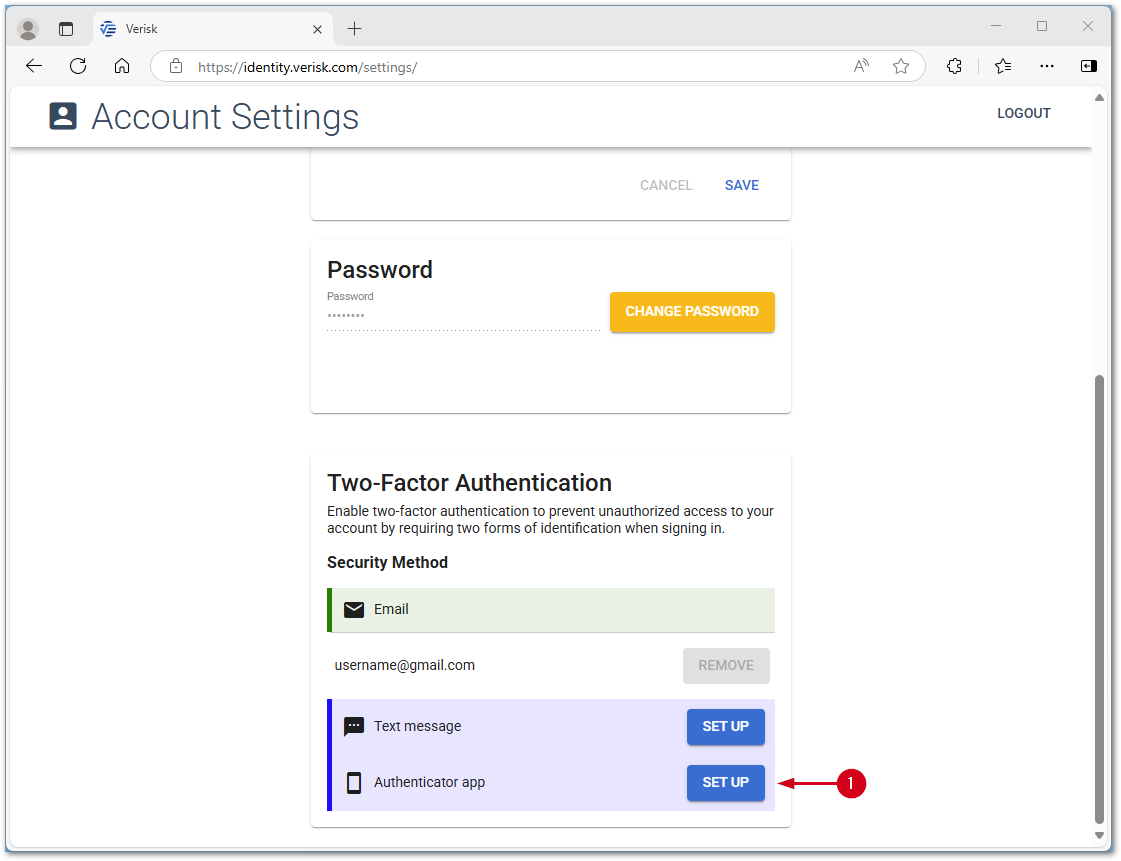
Task: Open the browser Settings and more menu
Action: pos(1046,66)
